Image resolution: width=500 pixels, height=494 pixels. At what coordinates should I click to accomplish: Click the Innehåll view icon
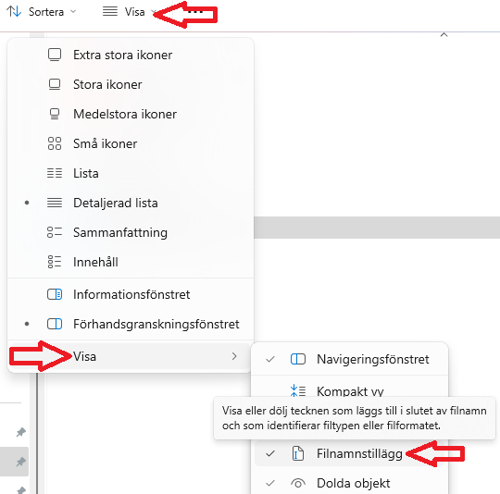(x=54, y=262)
